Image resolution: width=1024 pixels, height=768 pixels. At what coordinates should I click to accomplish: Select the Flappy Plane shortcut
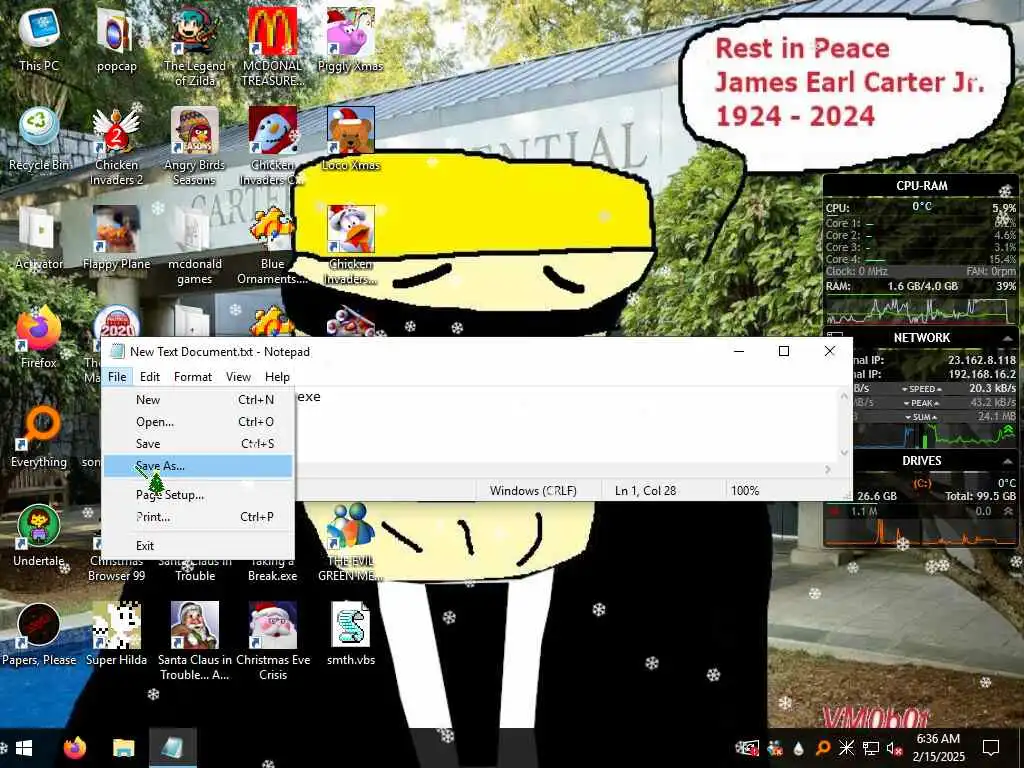(x=116, y=238)
